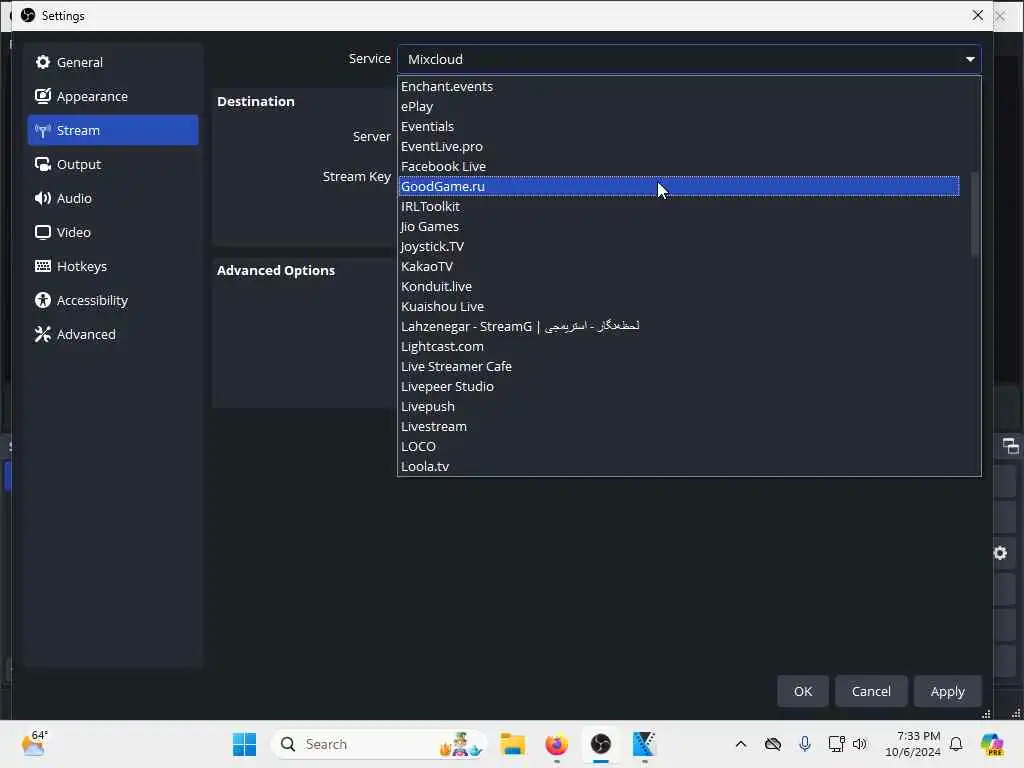Switch to the Advanced settings tab
The image size is (1024, 768).
pyautogui.click(x=113, y=334)
